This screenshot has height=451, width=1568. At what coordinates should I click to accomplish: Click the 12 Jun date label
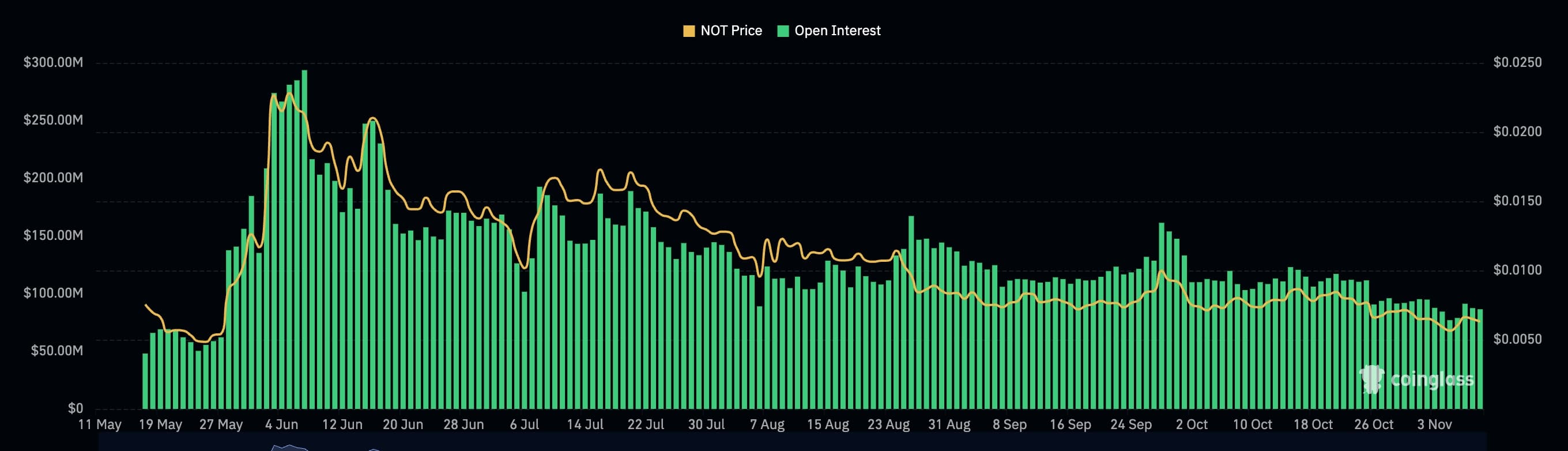342,425
